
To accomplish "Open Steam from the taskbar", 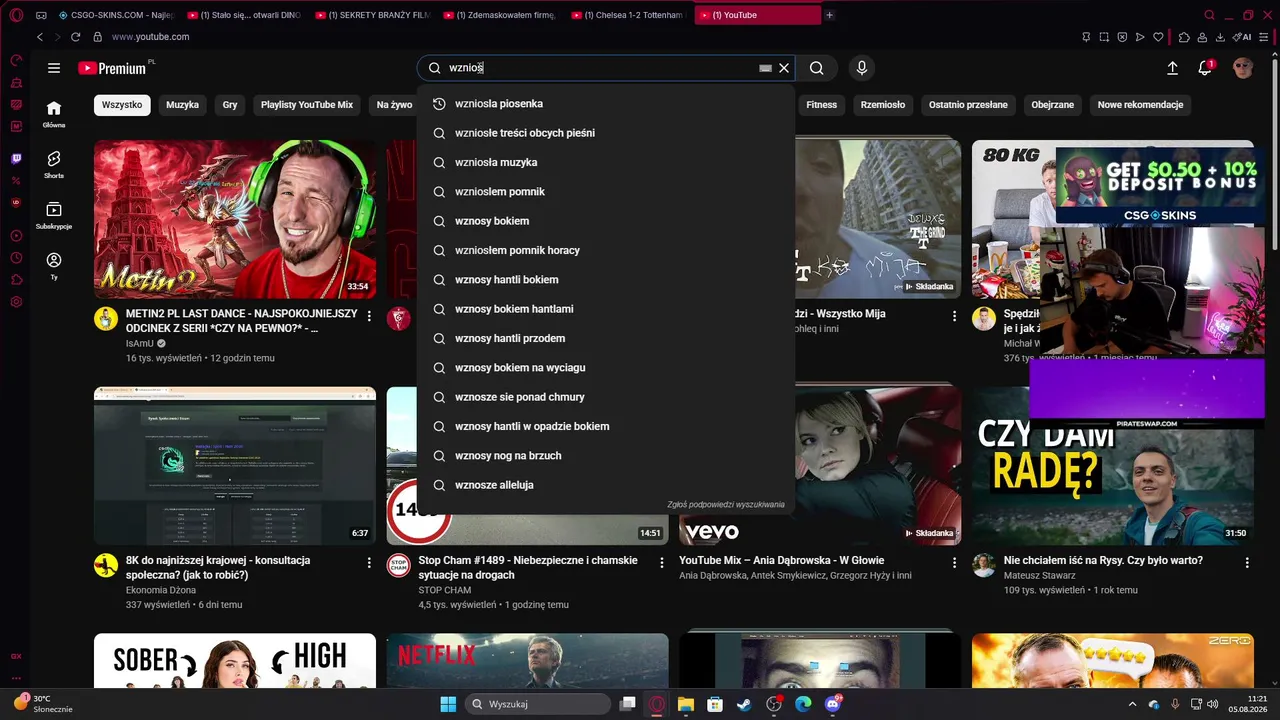I will pyautogui.click(x=743, y=704).
